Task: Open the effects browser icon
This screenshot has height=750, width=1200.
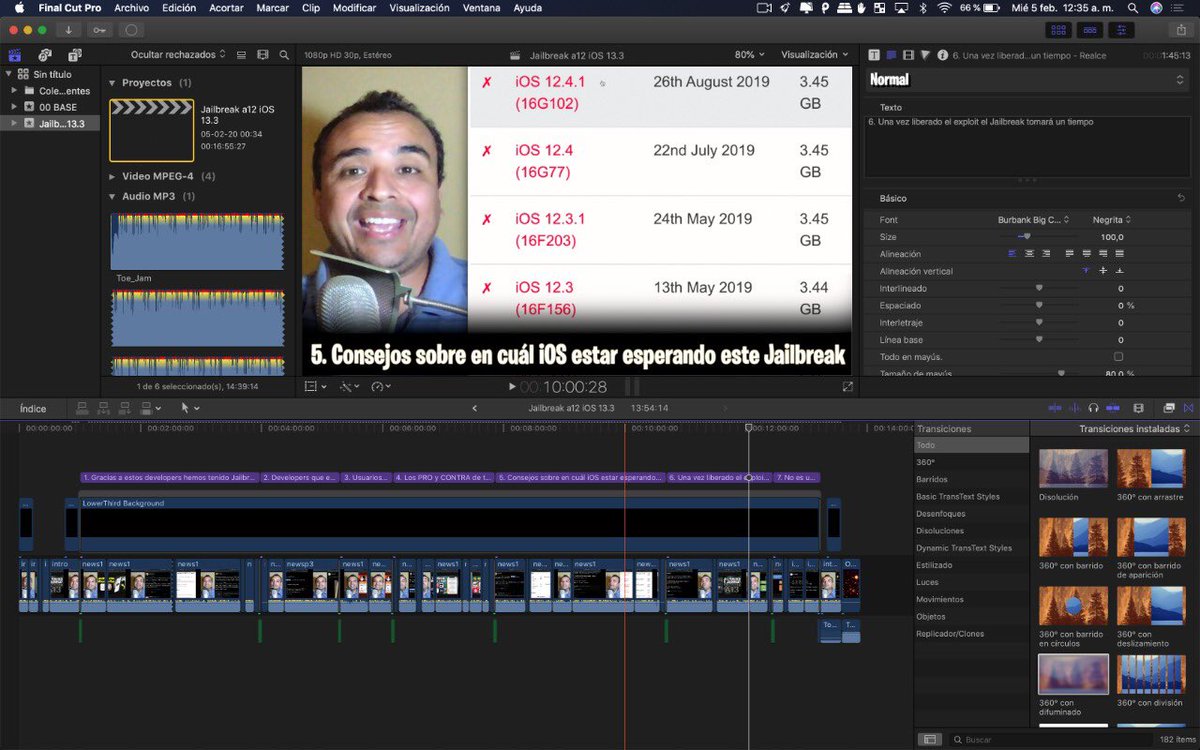Action: [1168, 408]
